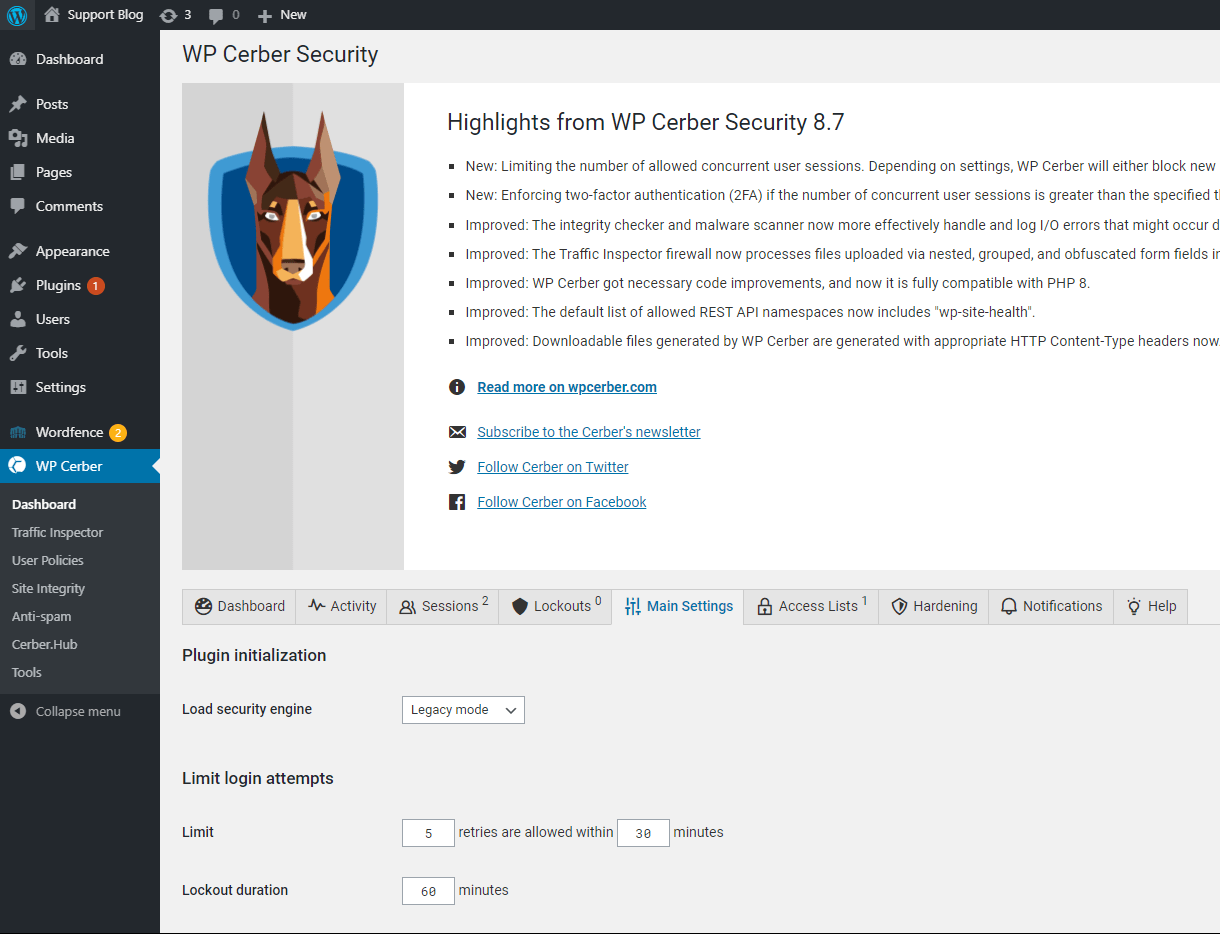Image resolution: width=1220 pixels, height=934 pixels.
Task: Open the Lockouts tab
Action: point(555,606)
